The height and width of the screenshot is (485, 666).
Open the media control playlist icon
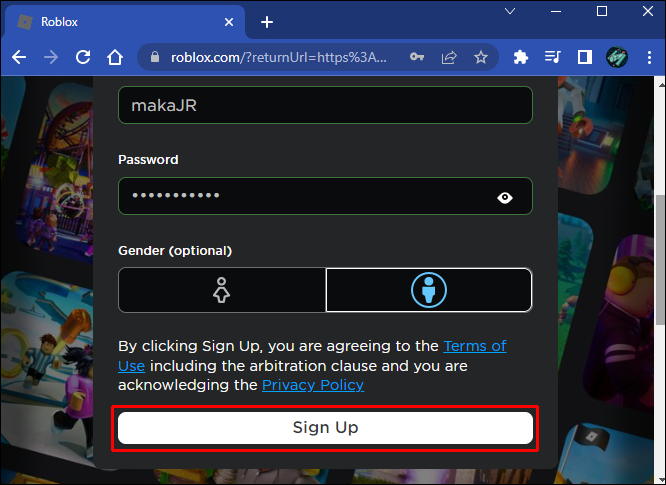tap(553, 56)
